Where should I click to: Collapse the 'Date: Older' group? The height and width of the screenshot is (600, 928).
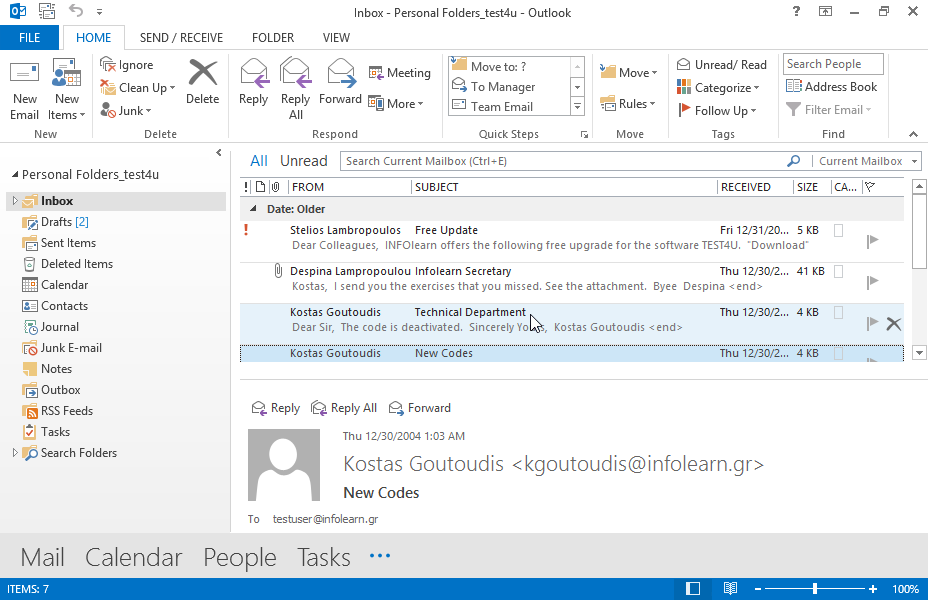coord(253,209)
